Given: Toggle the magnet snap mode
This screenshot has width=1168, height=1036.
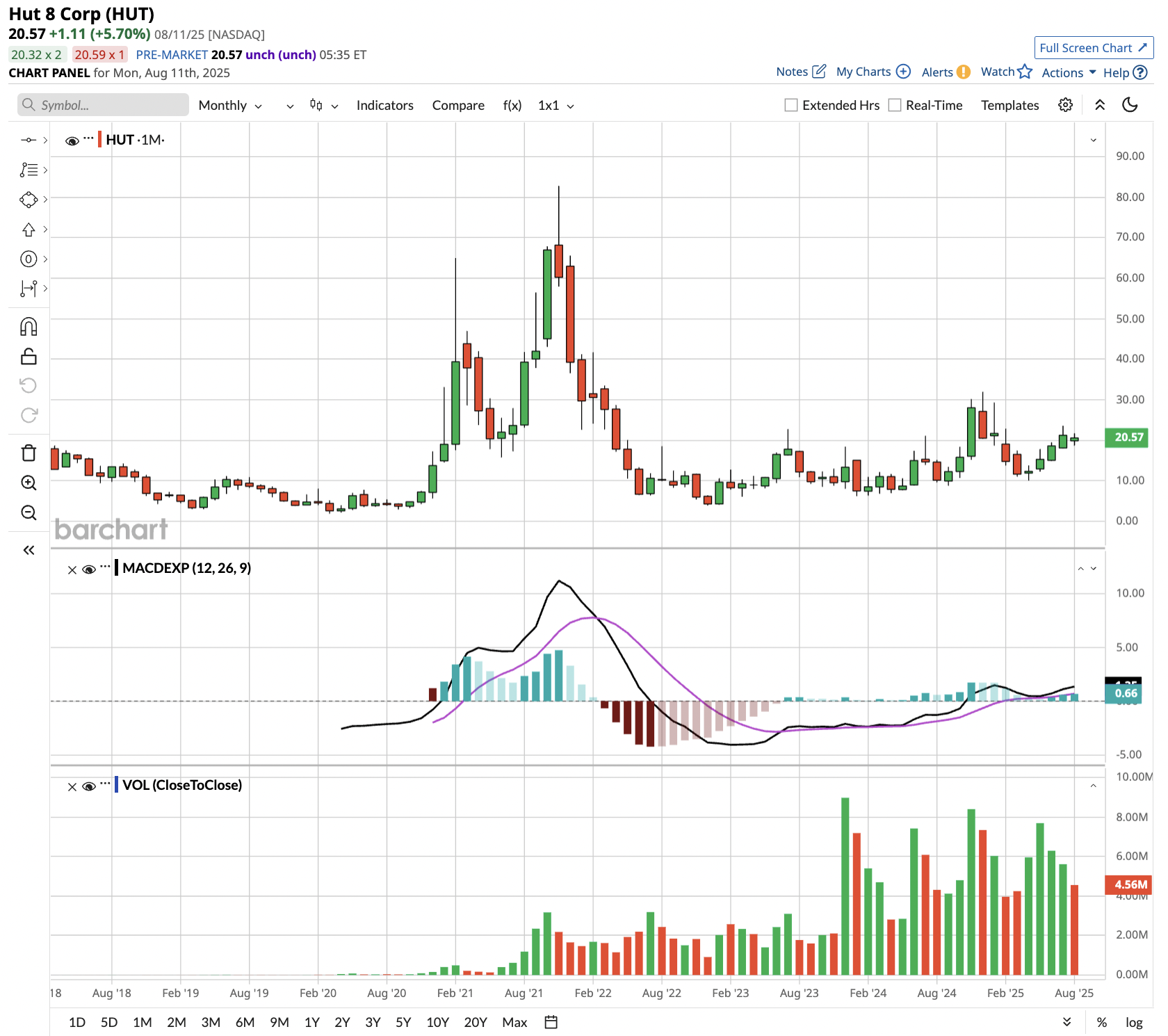Looking at the screenshot, I should [x=29, y=327].
